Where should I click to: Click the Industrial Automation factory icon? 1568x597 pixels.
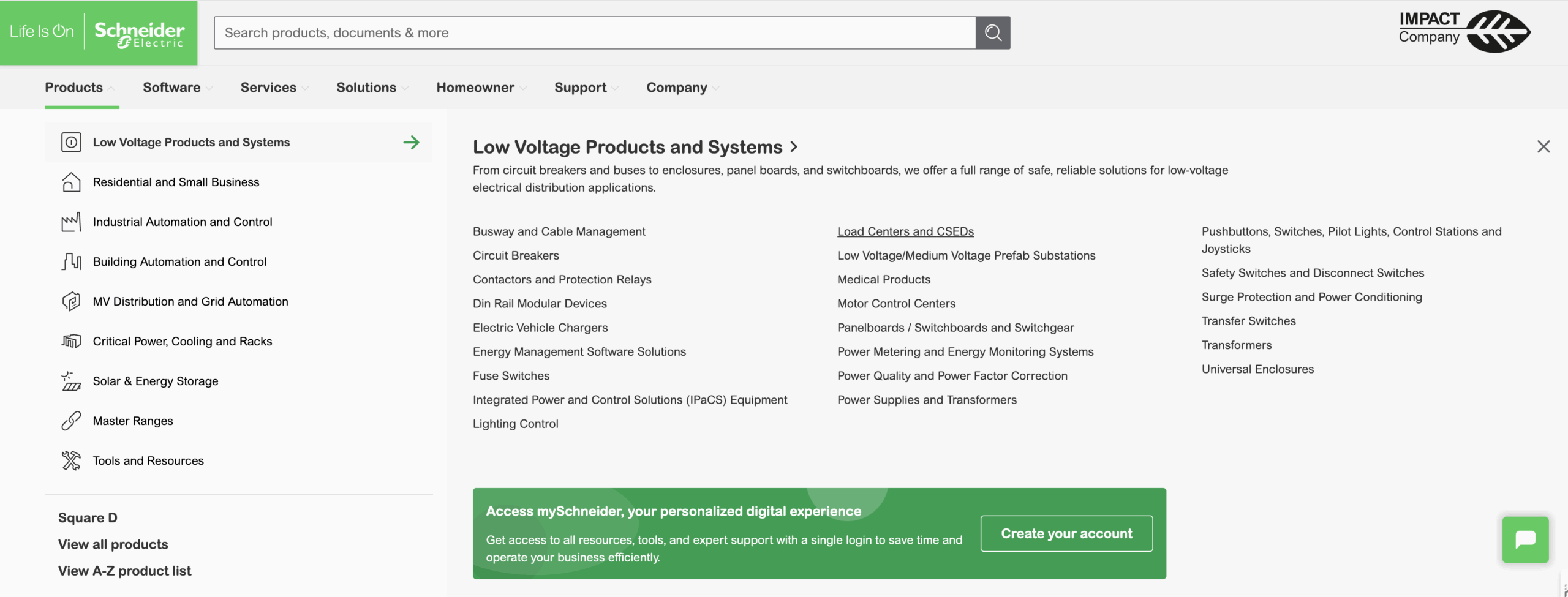point(71,222)
